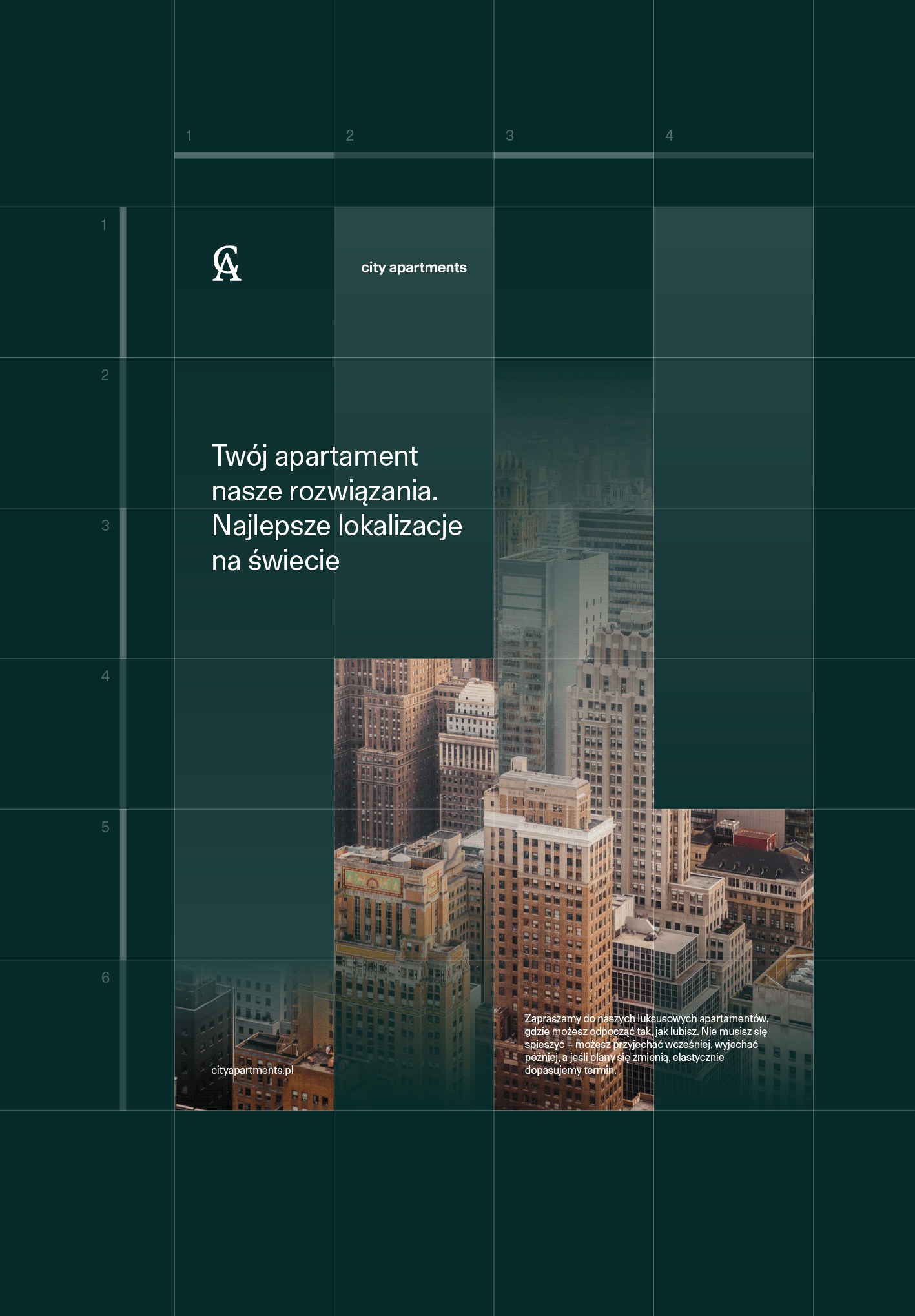
Task: Click the 'Zapraszamy' description paragraph
Action: (x=646, y=1044)
